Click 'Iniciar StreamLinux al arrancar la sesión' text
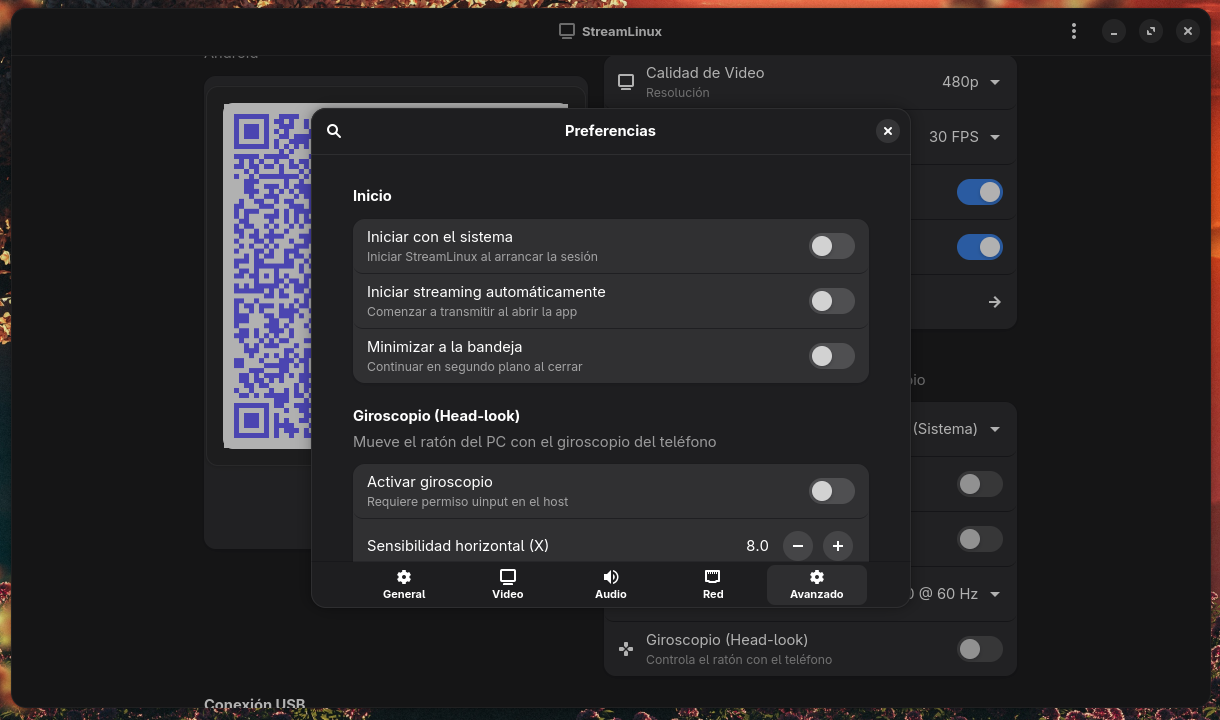Image resolution: width=1220 pixels, height=720 pixels. 482,257
